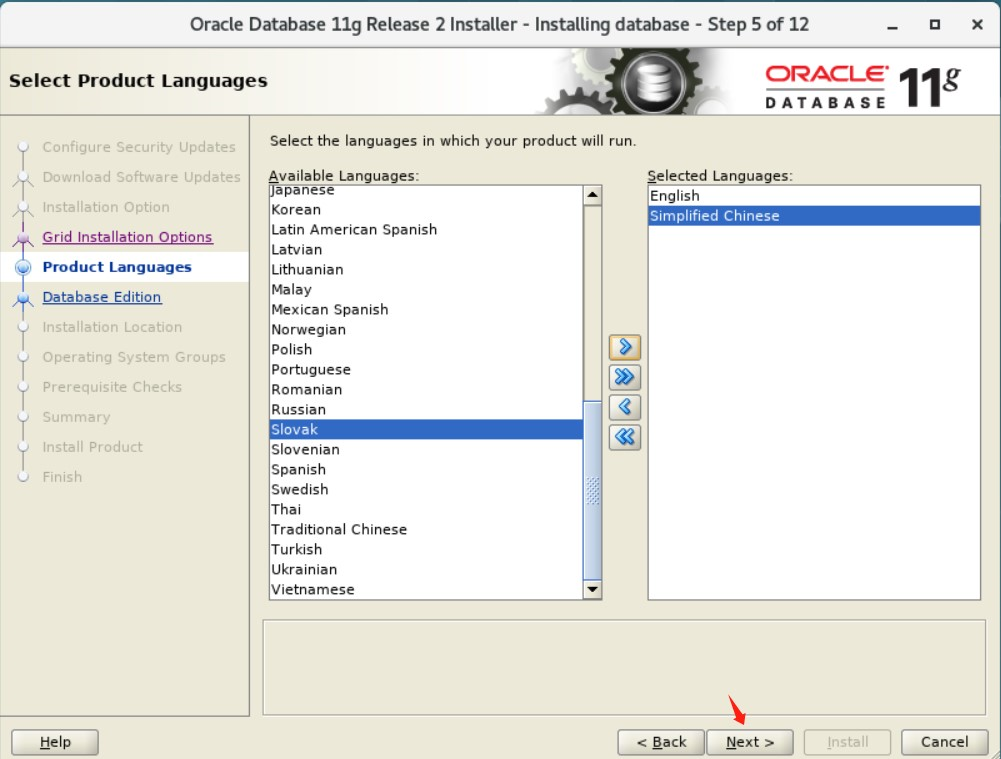Select the Configure Security Updates step

click(139, 147)
